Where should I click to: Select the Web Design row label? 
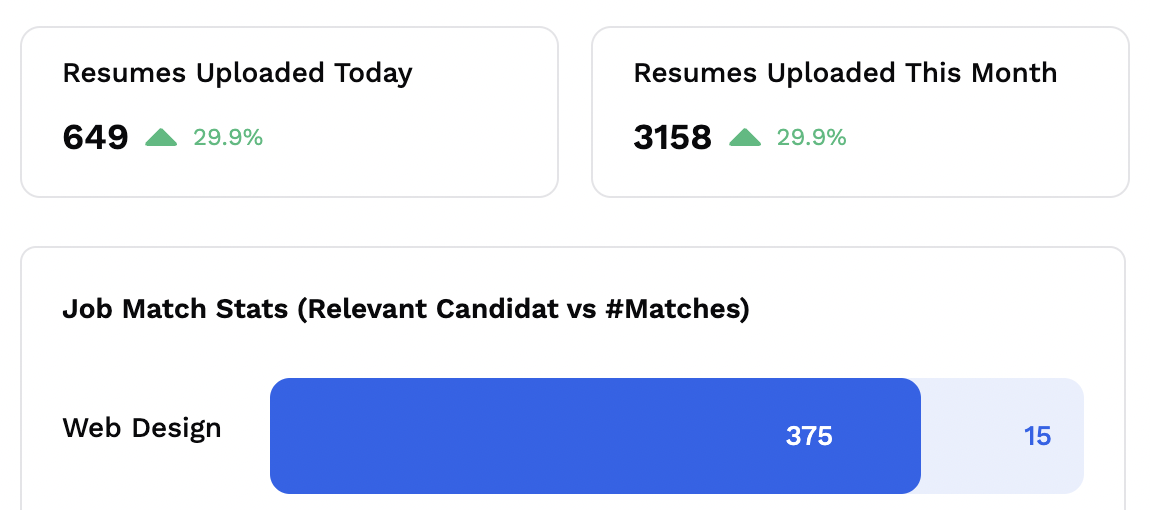[x=142, y=429]
